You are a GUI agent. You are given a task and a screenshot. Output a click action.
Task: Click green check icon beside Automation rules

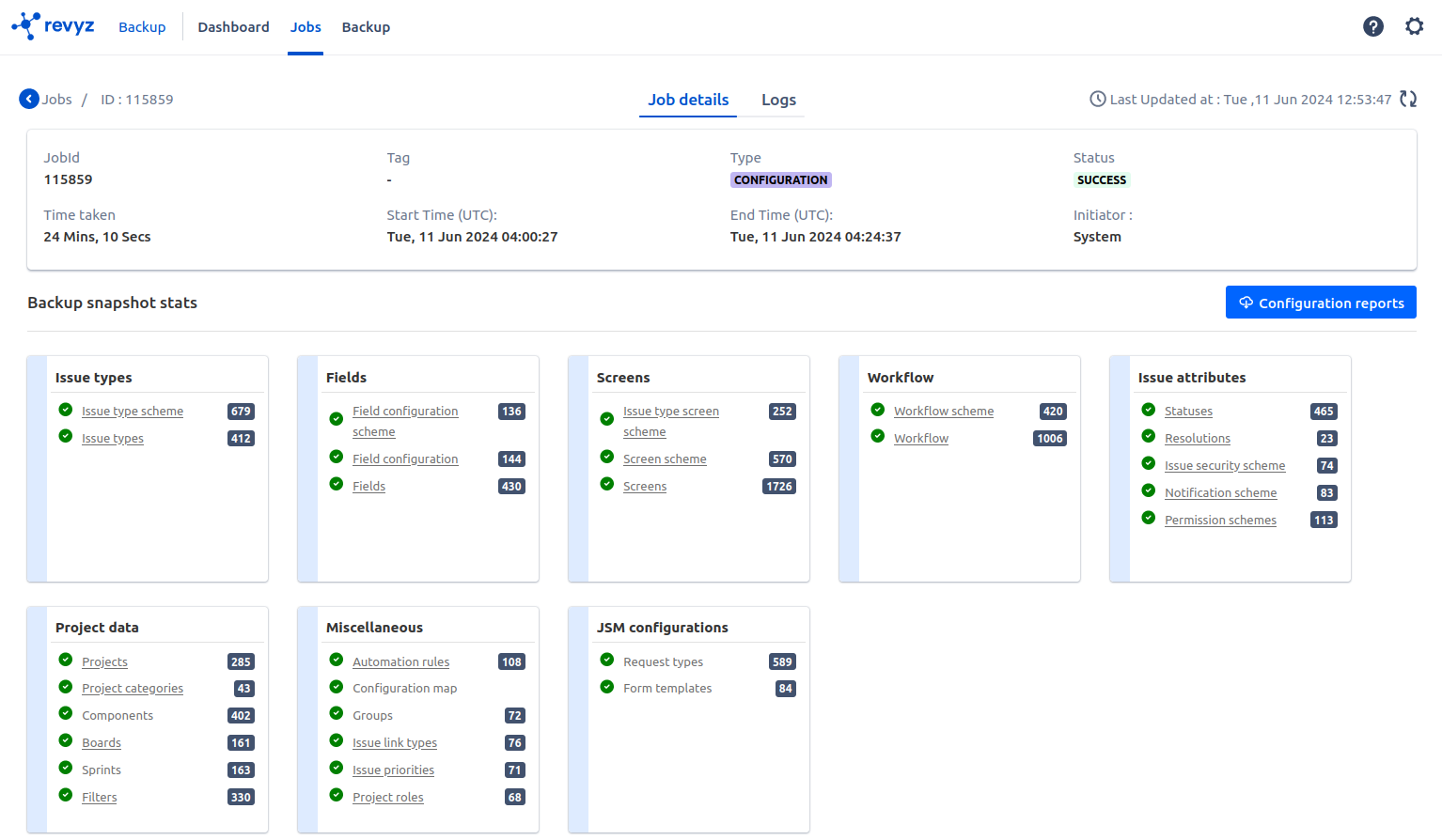pos(337,661)
